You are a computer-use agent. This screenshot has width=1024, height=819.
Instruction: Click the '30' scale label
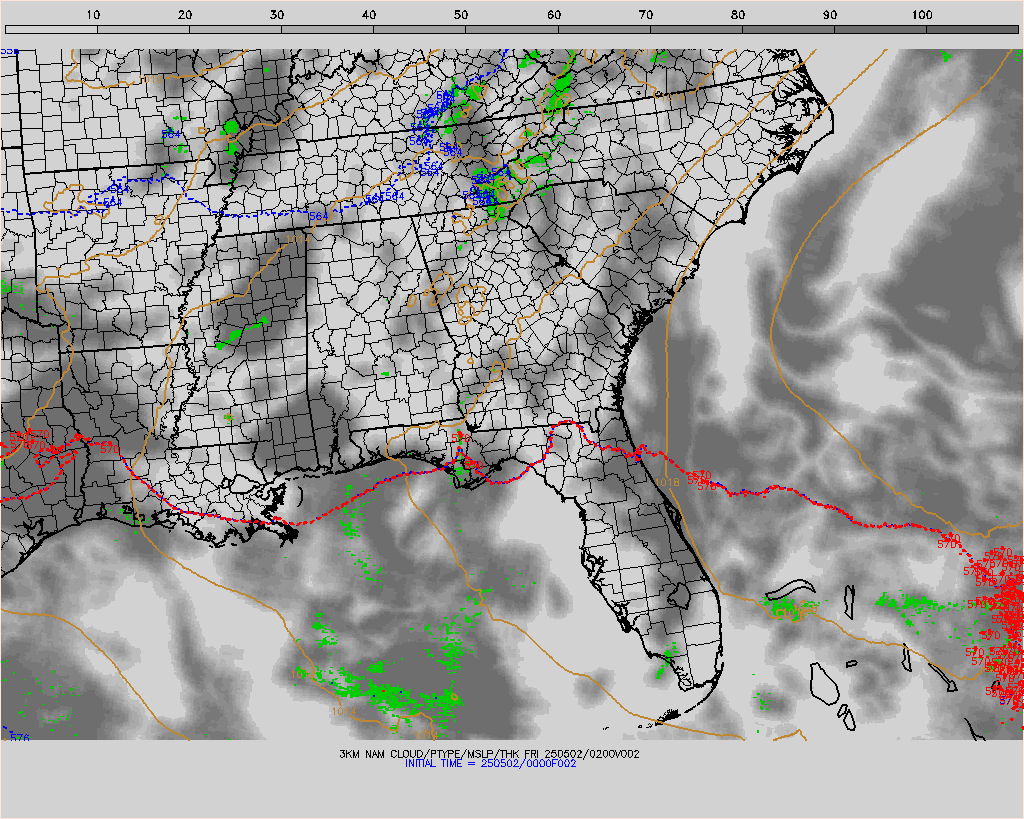click(277, 14)
